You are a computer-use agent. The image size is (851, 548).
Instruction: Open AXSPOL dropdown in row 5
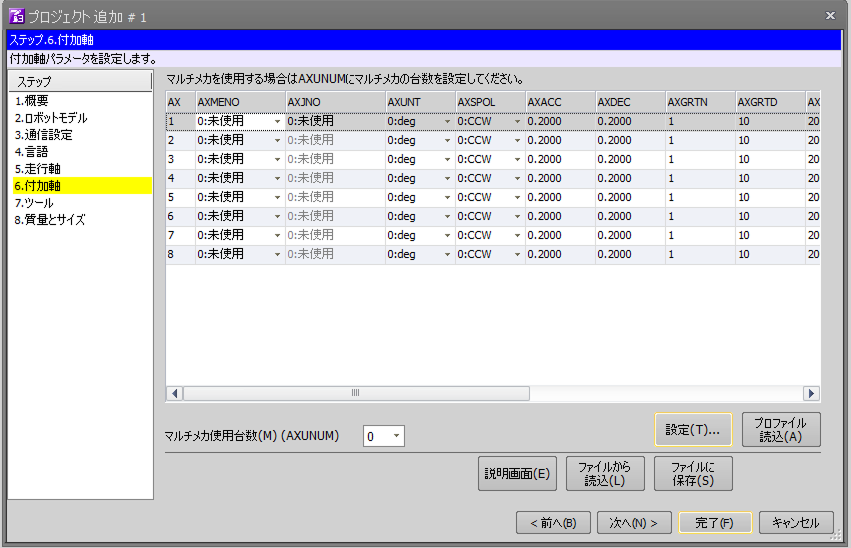pos(517,197)
